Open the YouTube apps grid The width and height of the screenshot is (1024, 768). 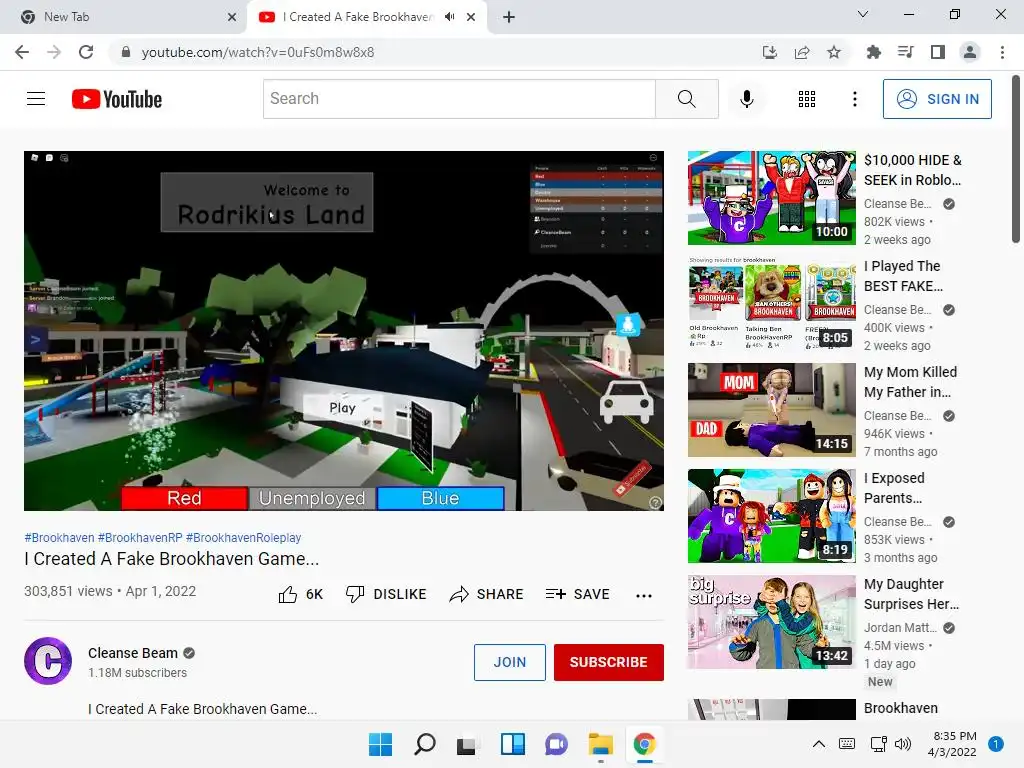coord(807,99)
